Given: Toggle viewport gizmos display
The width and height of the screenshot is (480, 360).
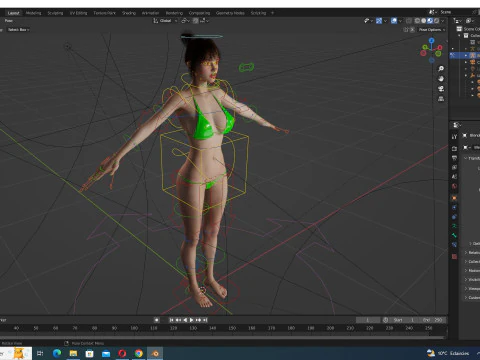Looking at the screenshot, I should [379, 21].
